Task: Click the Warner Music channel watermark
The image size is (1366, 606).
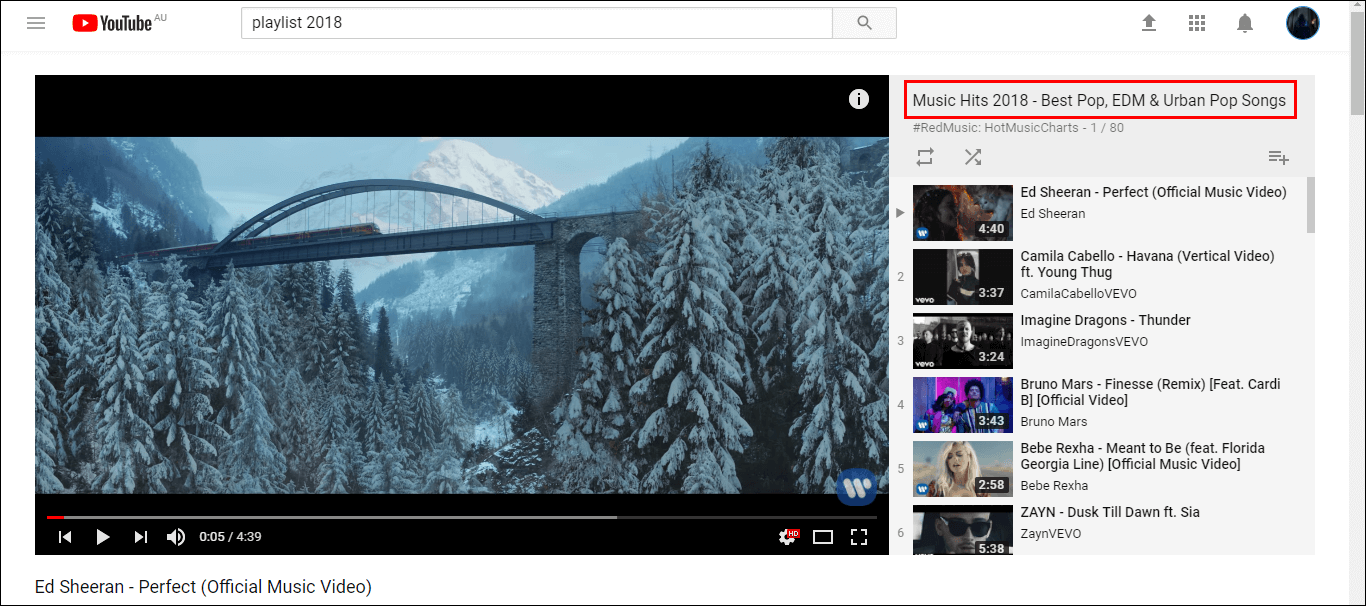Action: coord(856,487)
